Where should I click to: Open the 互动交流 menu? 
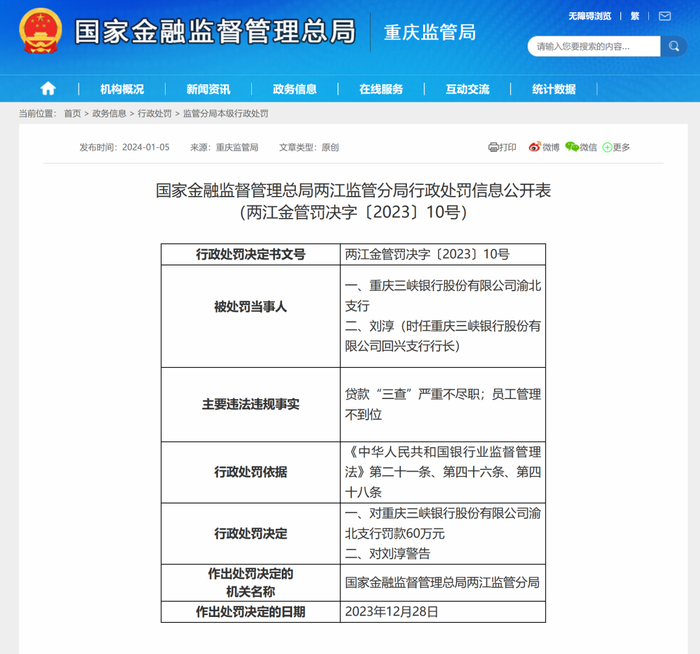pos(467,89)
